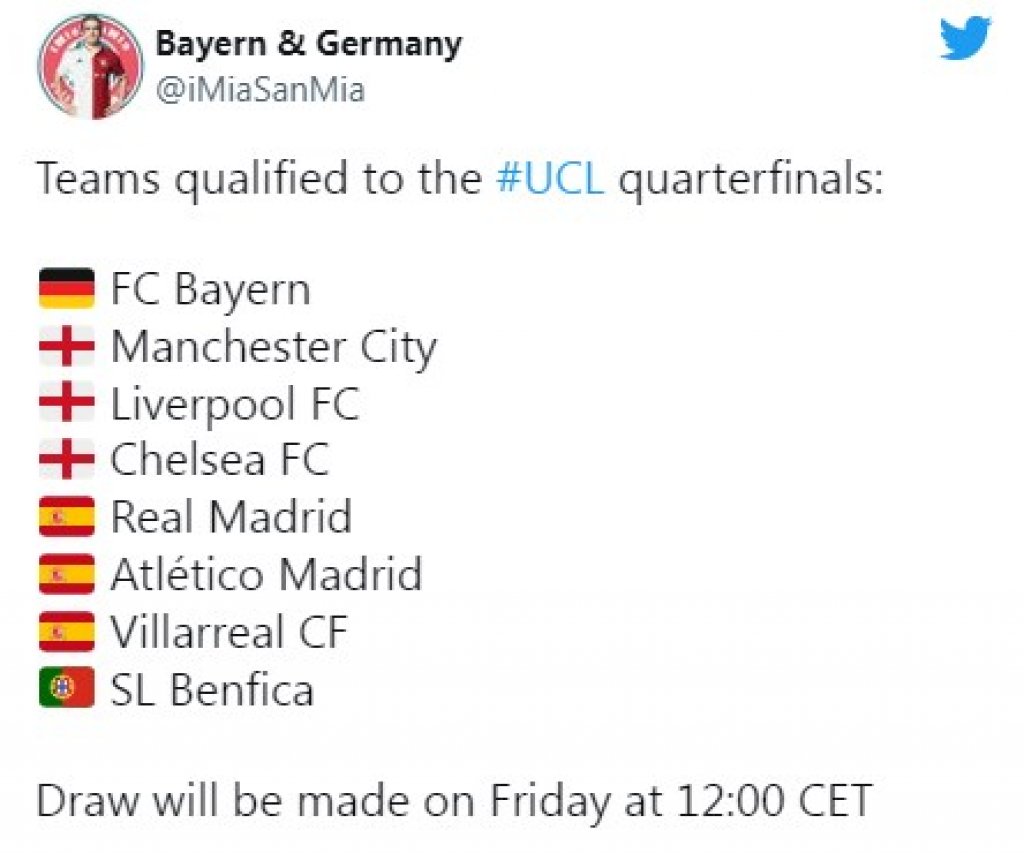
Task: Click the Portuguese flag beside SL Benfica
Action: (x=67, y=688)
